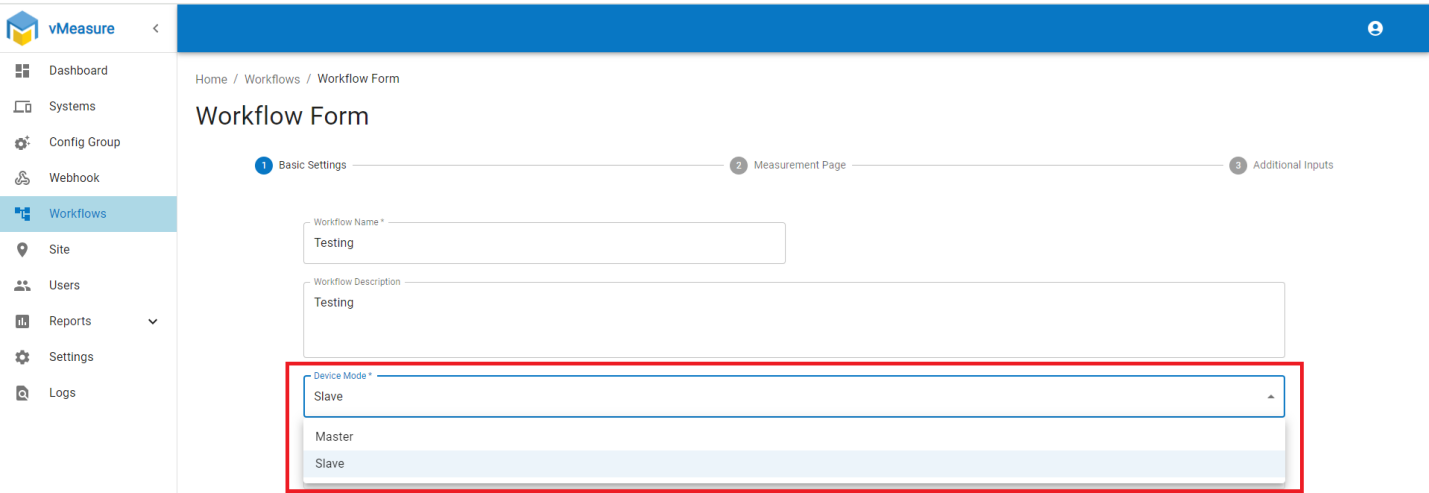Viewport: 1429px width, 493px height.
Task: Select step 1 Basic Settings
Action: point(301,165)
